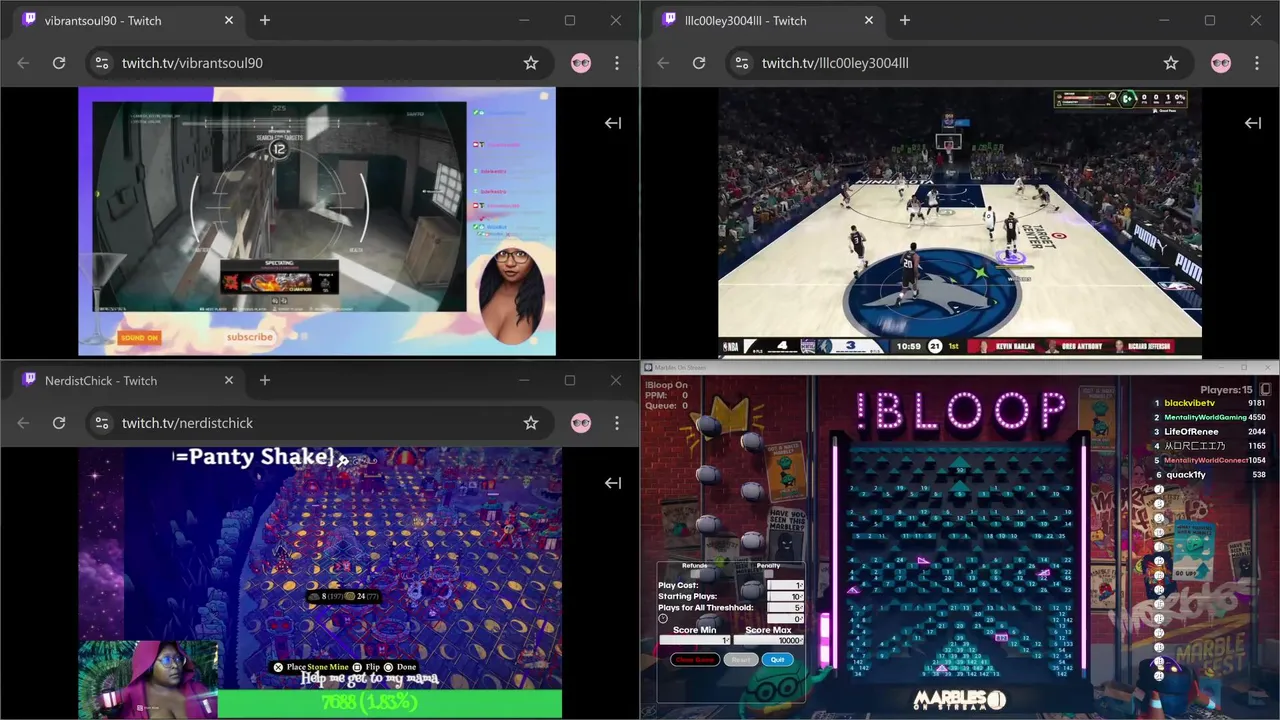1280x720 pixels.
Task: Select MentalityWorldGaming in Marbles leaderboard
Action: coord(1205,417)
